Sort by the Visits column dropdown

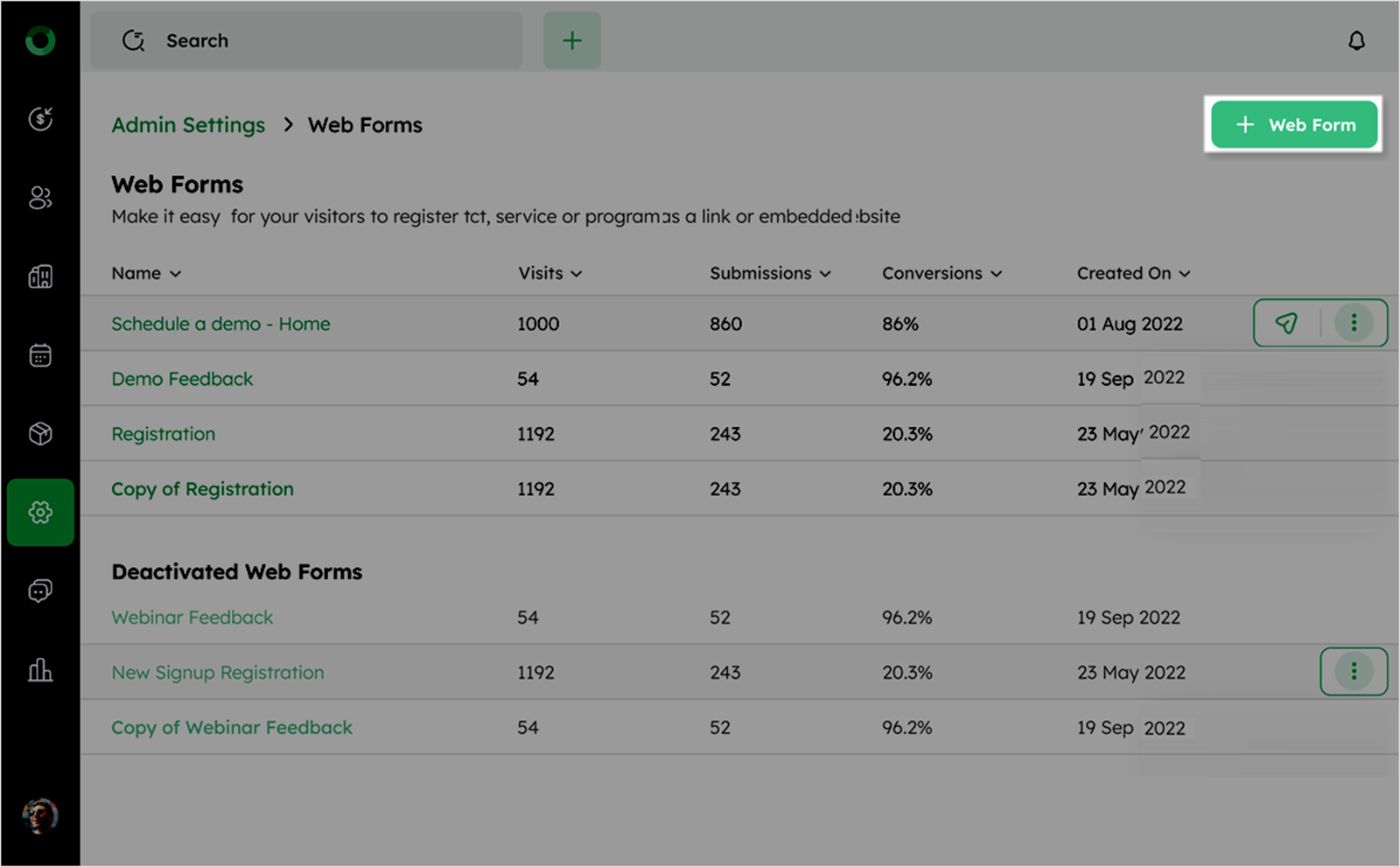click(x=549, y=274)
